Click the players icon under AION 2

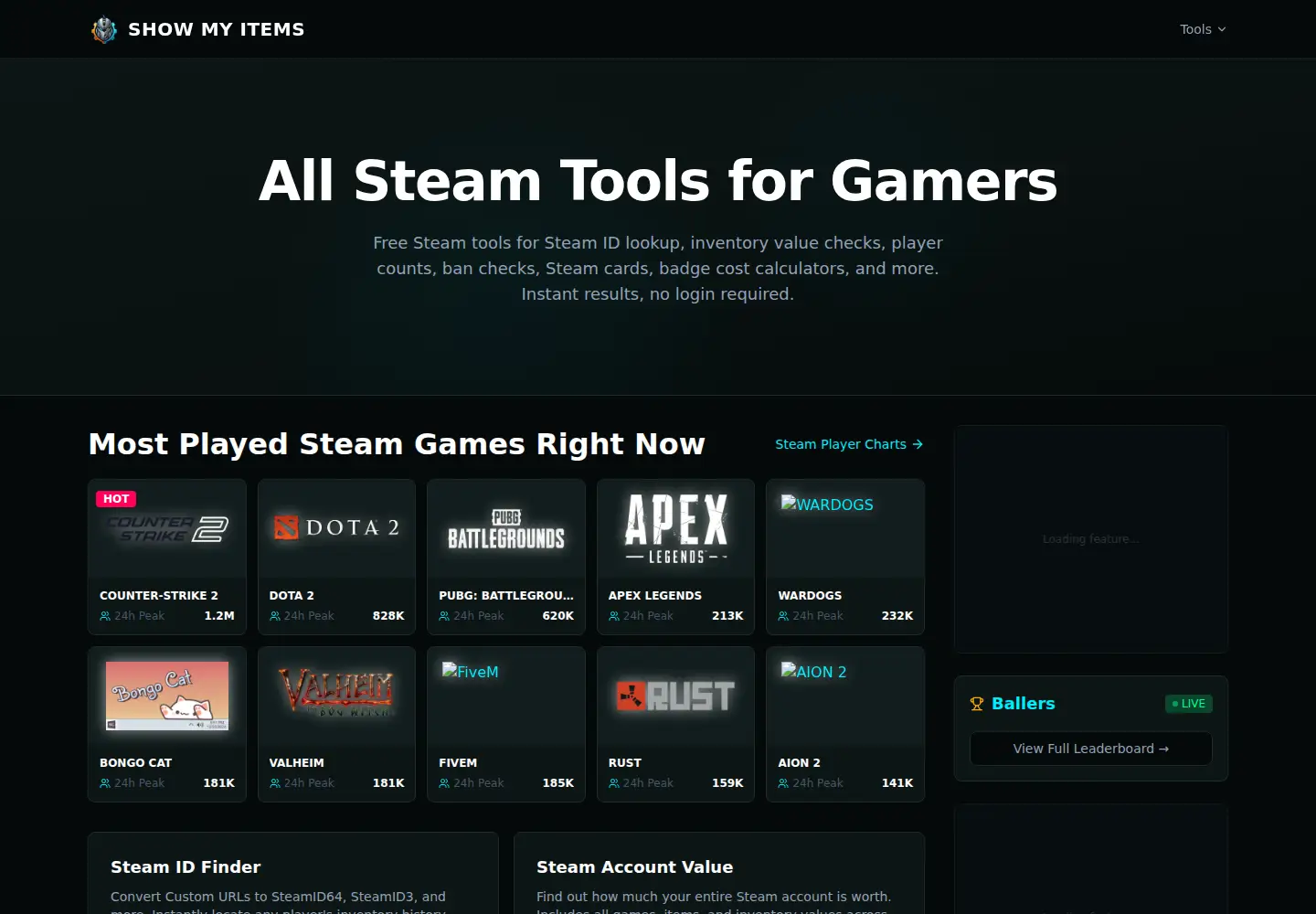coord(783,783)
